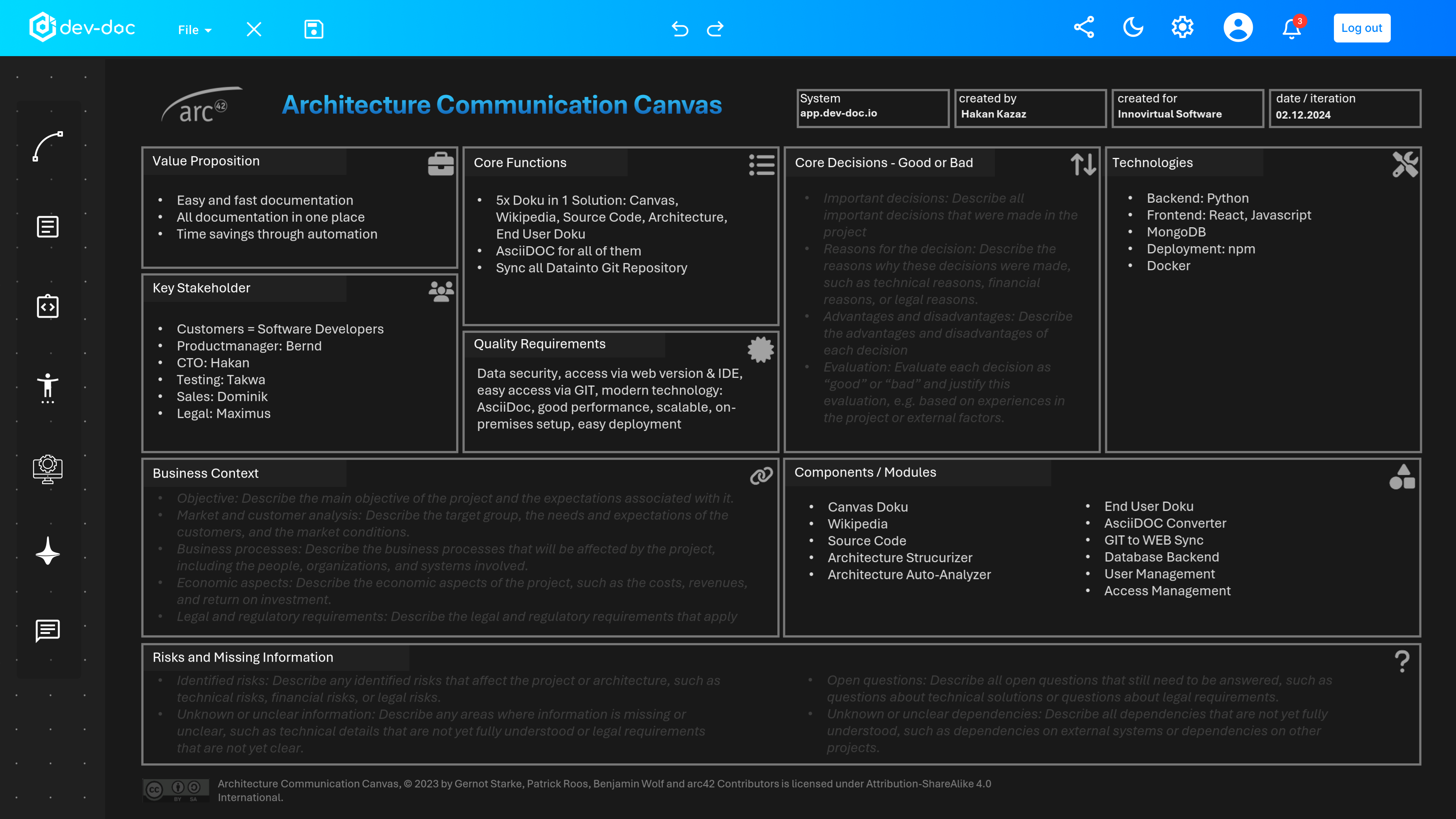Open notifications bell with 3 alerts
The height and width of the screenshot is (819, 1456).
[1291, 28]
